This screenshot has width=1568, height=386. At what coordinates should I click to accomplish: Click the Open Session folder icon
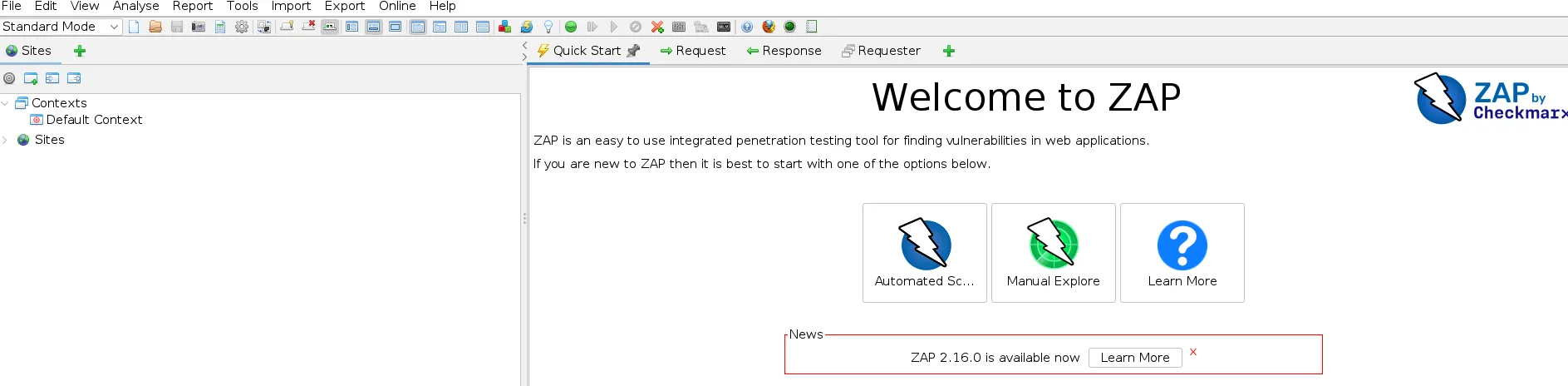(155, 27)
